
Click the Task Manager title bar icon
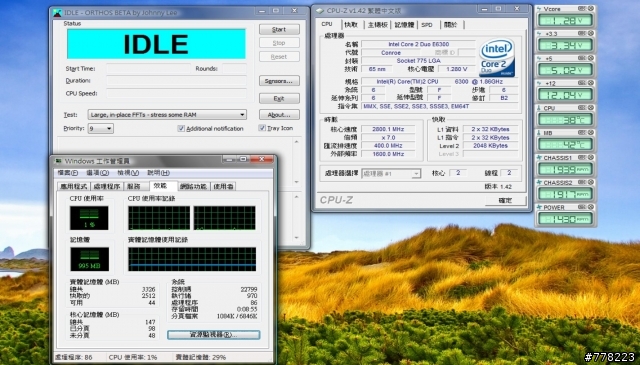58,161
